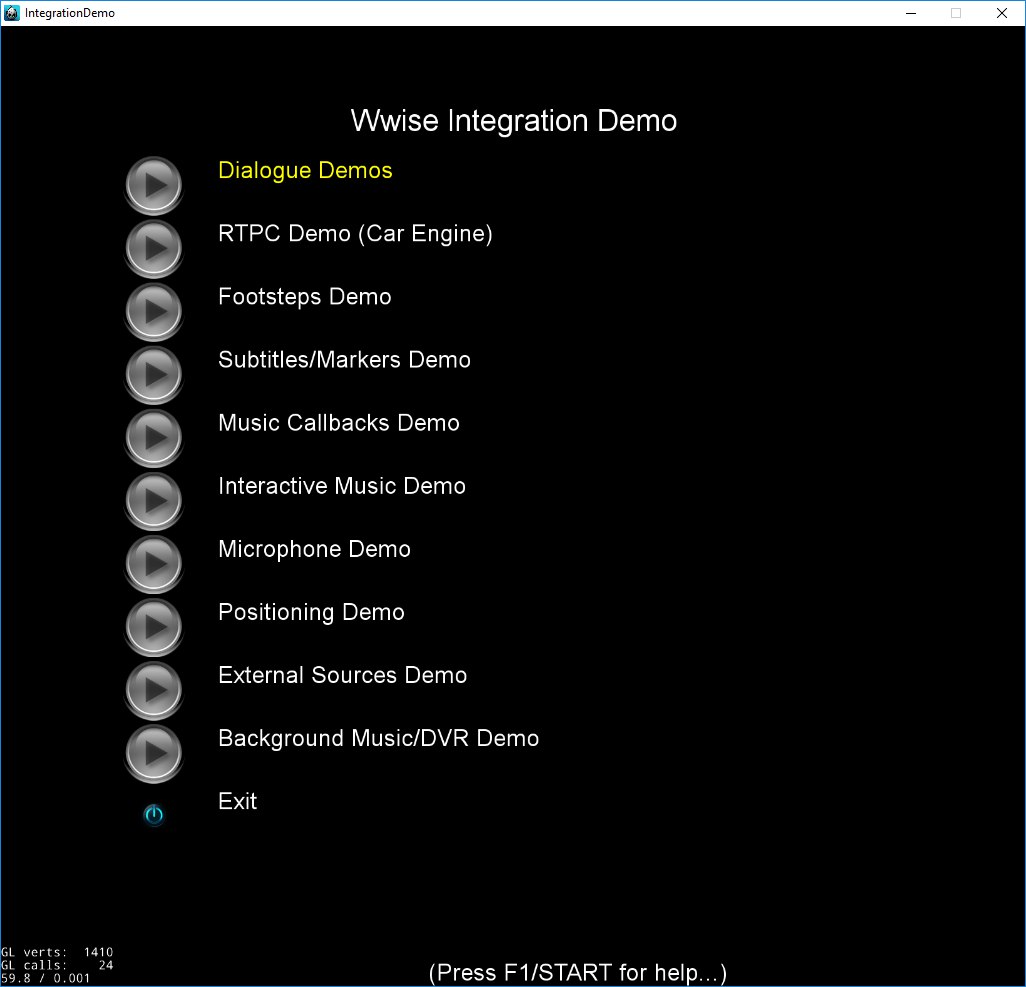This screenshot has width=1026, height=987.
Task: Click the External Sources Demo play icon
Action: click(153, 688)
